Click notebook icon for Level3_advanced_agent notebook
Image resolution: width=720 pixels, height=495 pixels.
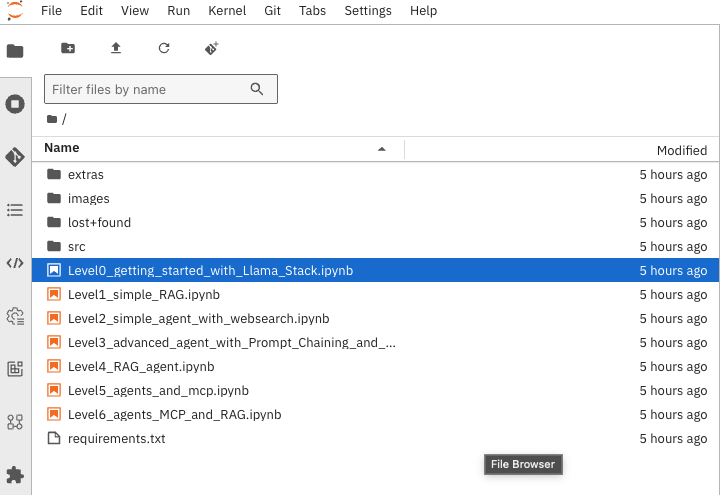pyautogui.click(x=54, y=343)
